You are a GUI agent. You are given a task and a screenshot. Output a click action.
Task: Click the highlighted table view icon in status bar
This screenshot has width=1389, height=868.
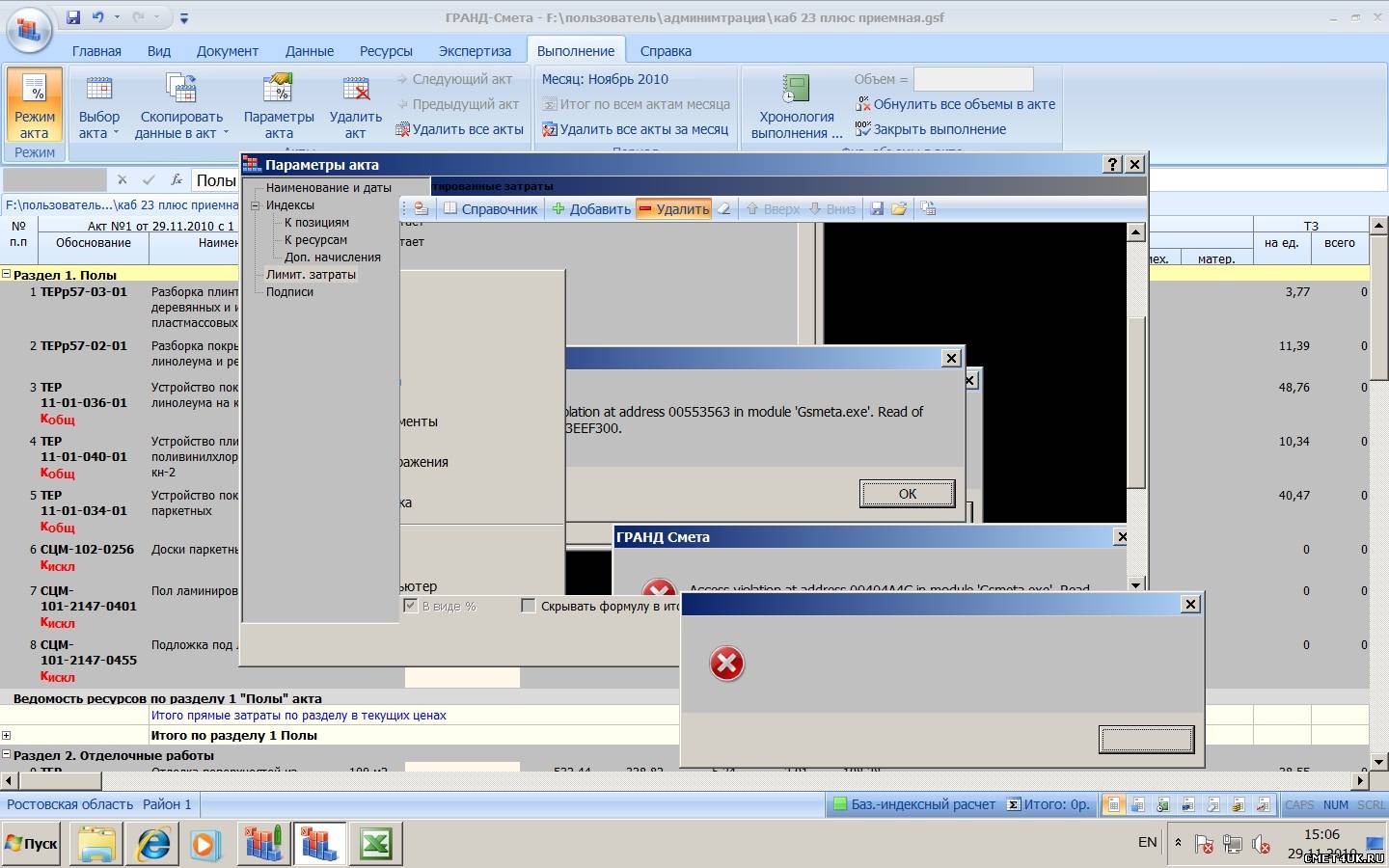point(1115,804)
